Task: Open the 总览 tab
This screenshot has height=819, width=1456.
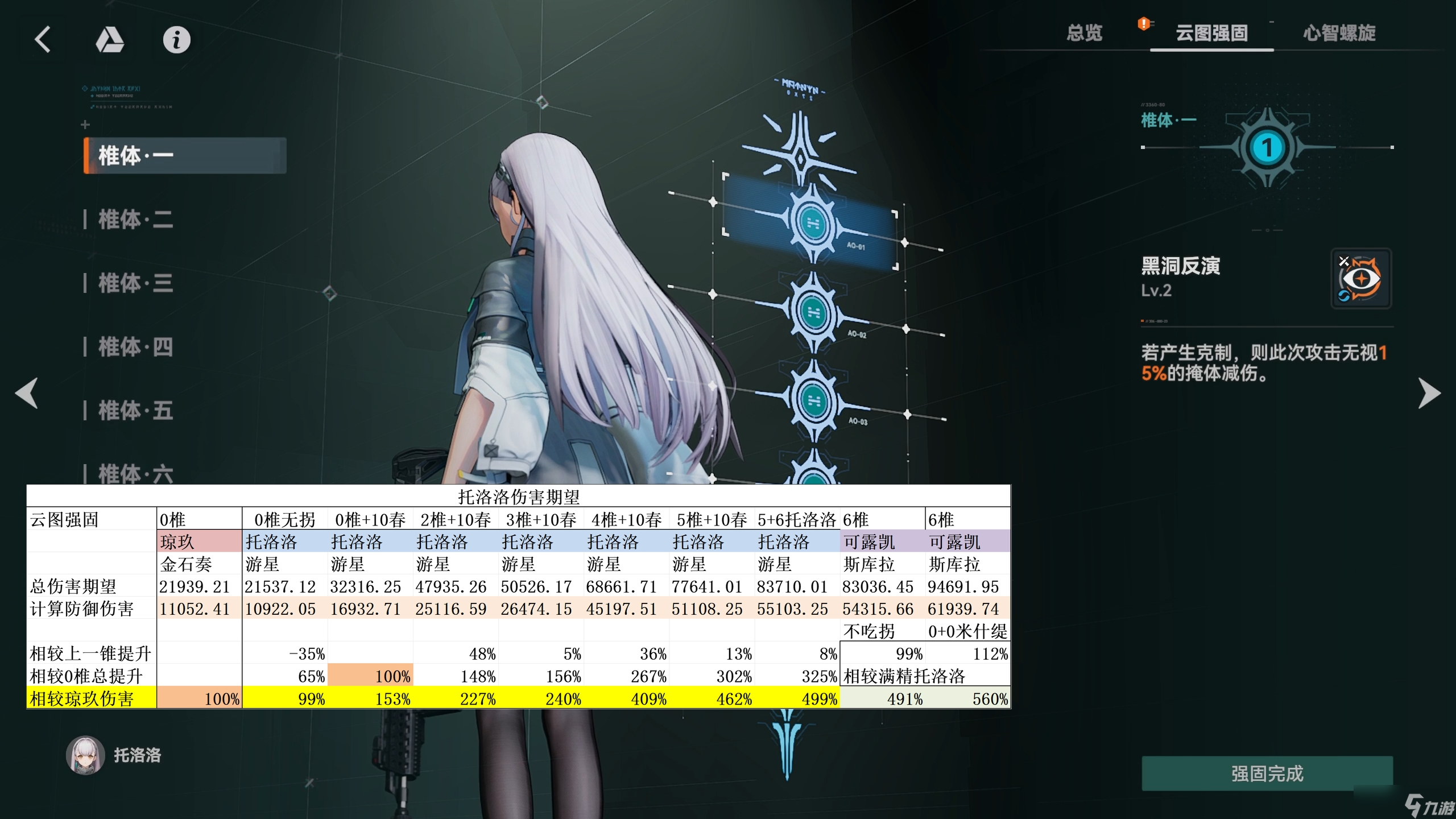Action: (x=1084, y=33)
